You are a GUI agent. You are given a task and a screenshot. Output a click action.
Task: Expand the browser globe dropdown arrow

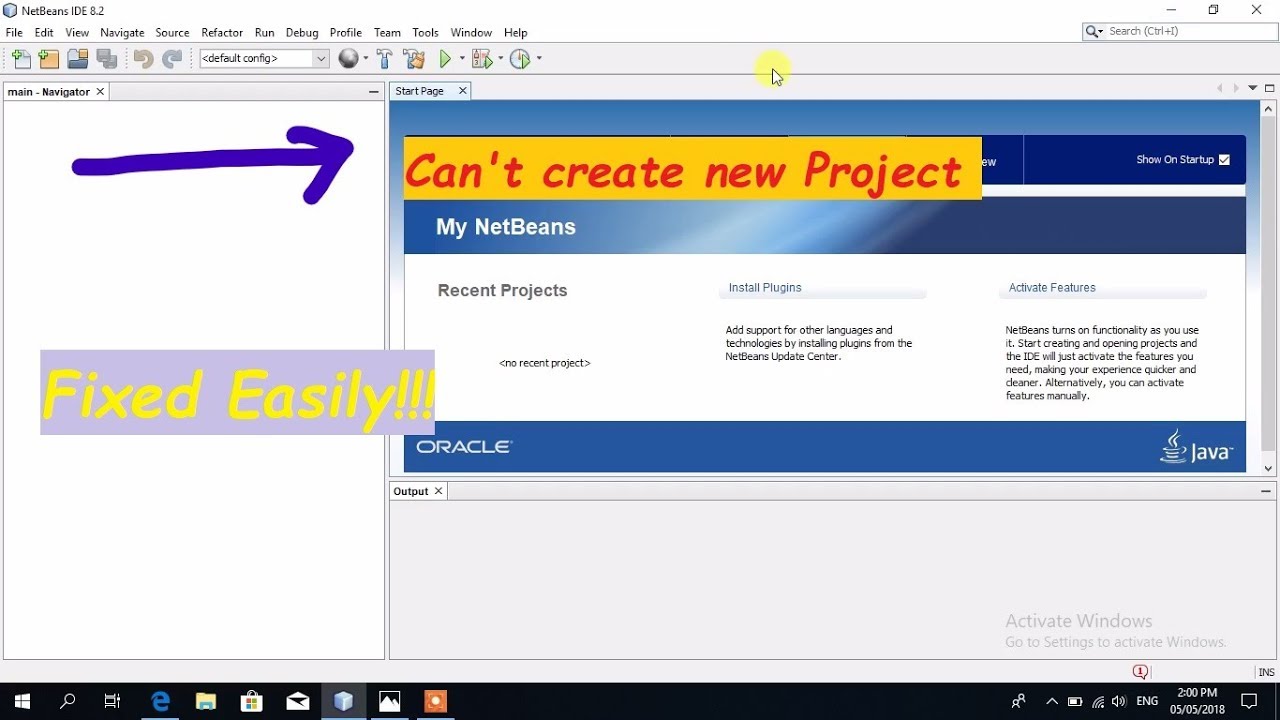(x=365, y=59)
